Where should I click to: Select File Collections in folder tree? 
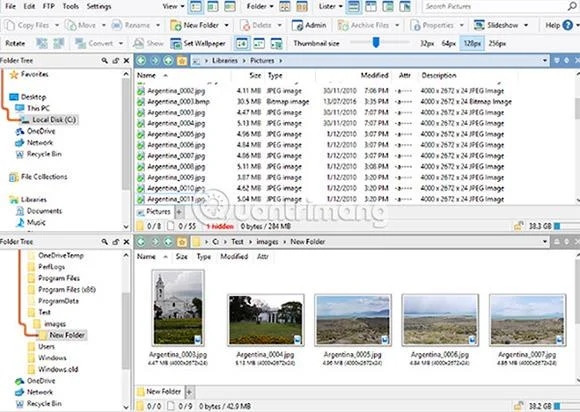coord(44,177)
